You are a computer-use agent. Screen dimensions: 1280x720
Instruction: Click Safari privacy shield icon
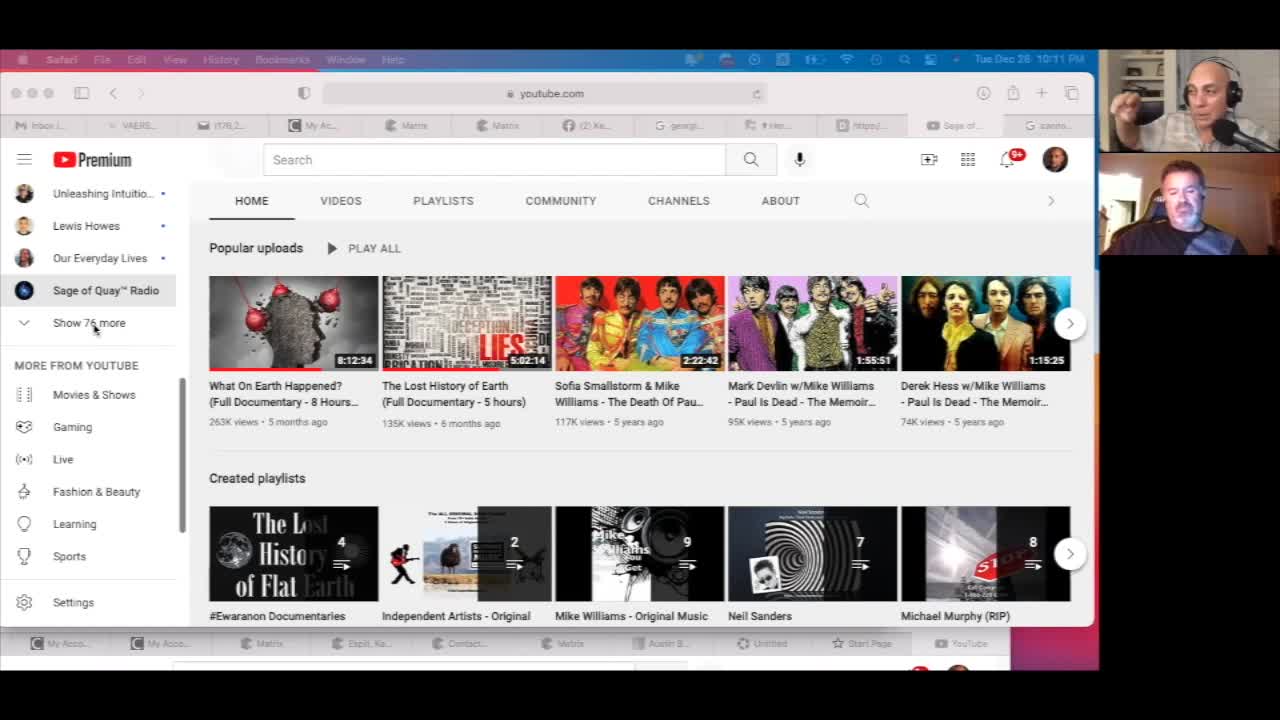point(304,93)
